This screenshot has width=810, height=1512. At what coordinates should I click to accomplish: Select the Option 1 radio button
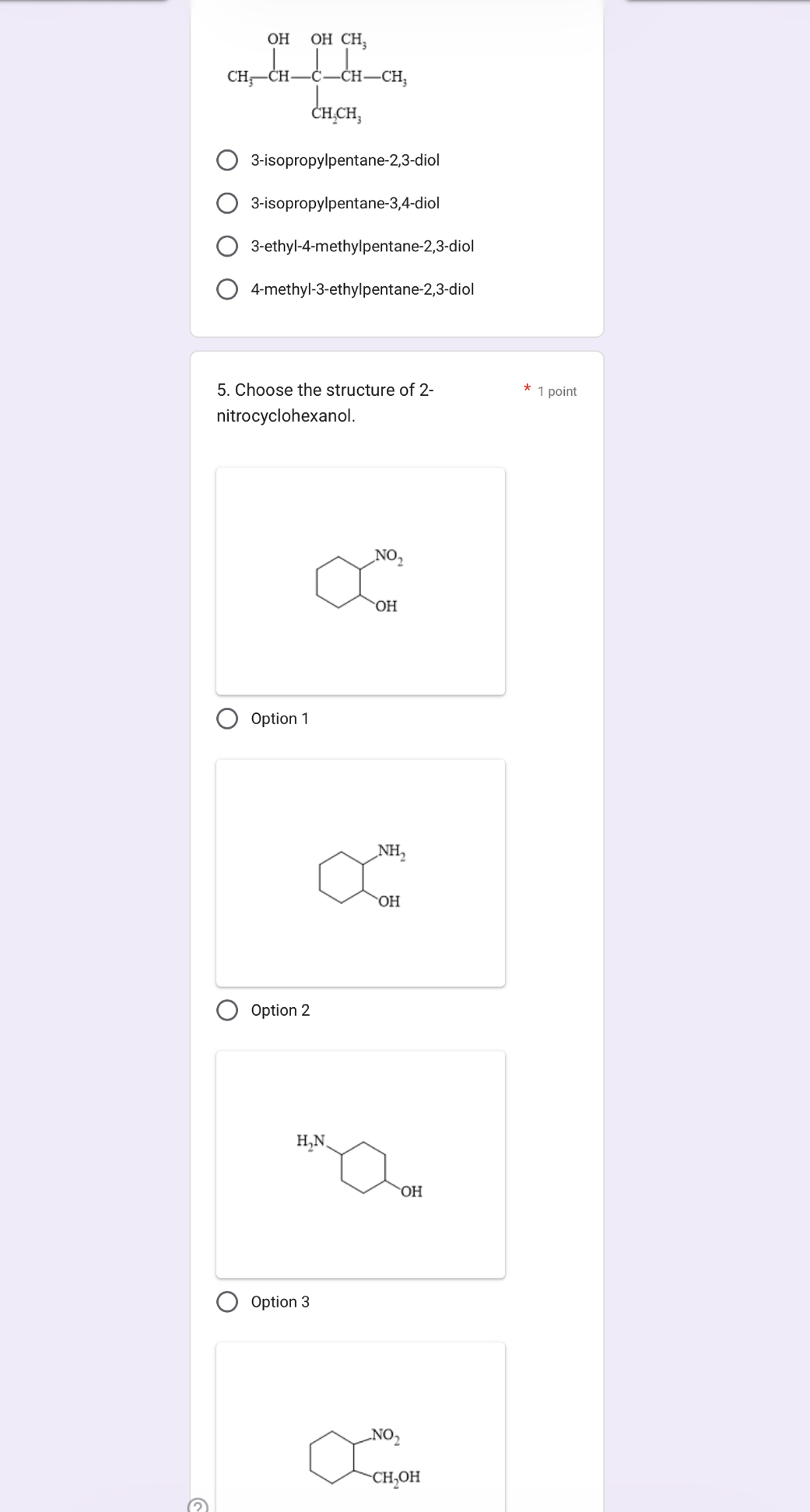click(227, 719)
